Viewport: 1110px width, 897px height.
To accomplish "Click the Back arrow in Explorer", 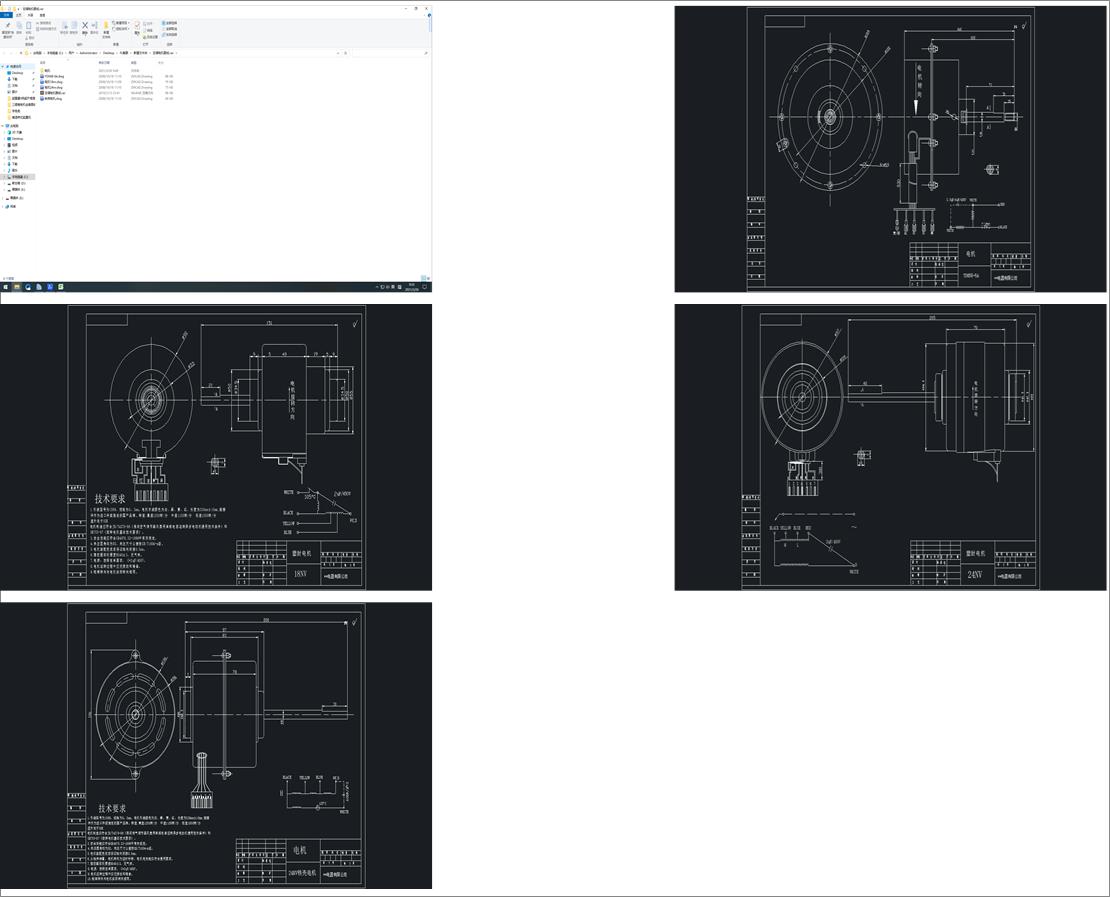I will [4, 53].
